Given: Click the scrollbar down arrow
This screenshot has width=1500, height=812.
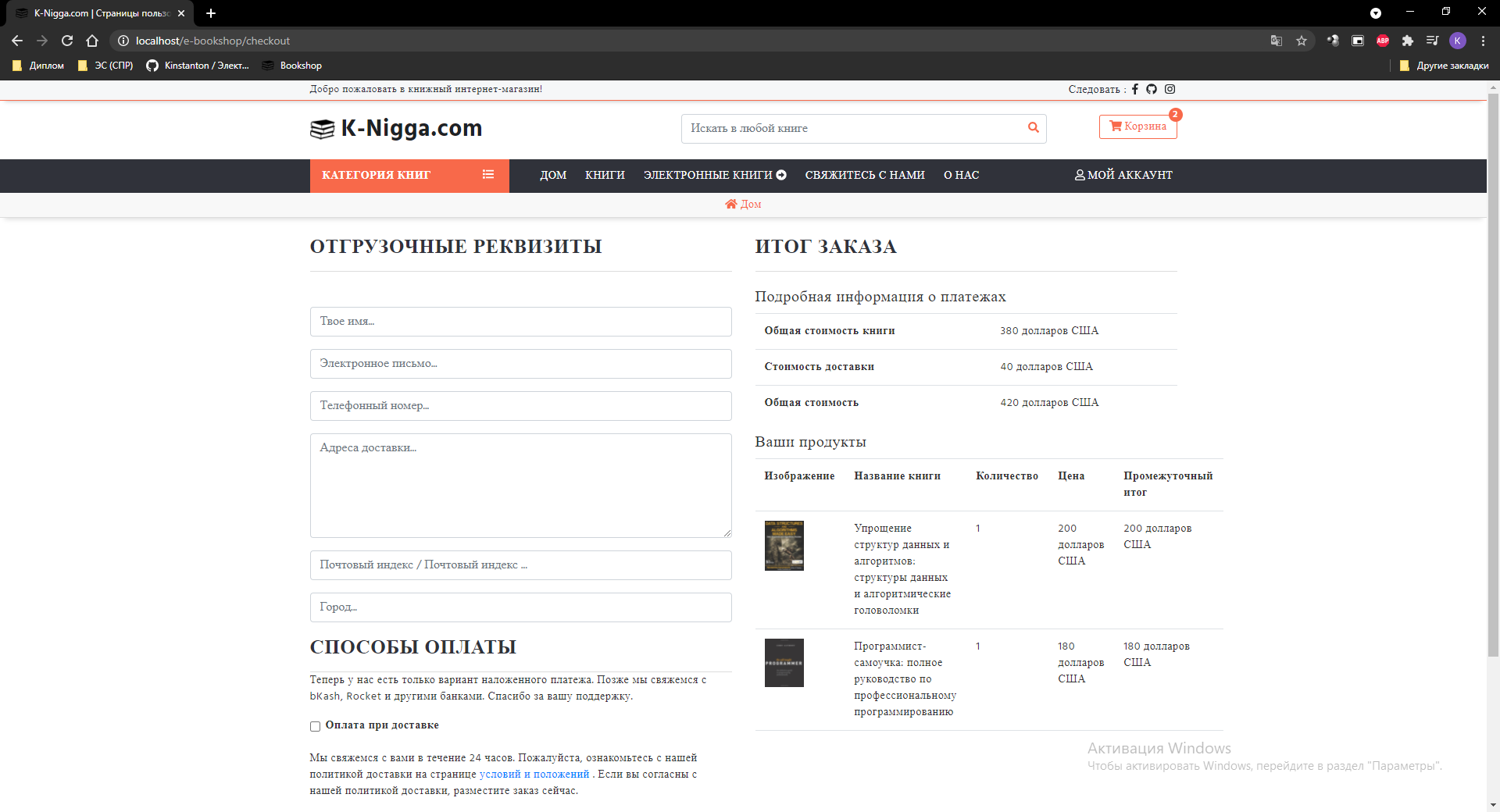Looking at the screenshot, I should [1493, 805].
